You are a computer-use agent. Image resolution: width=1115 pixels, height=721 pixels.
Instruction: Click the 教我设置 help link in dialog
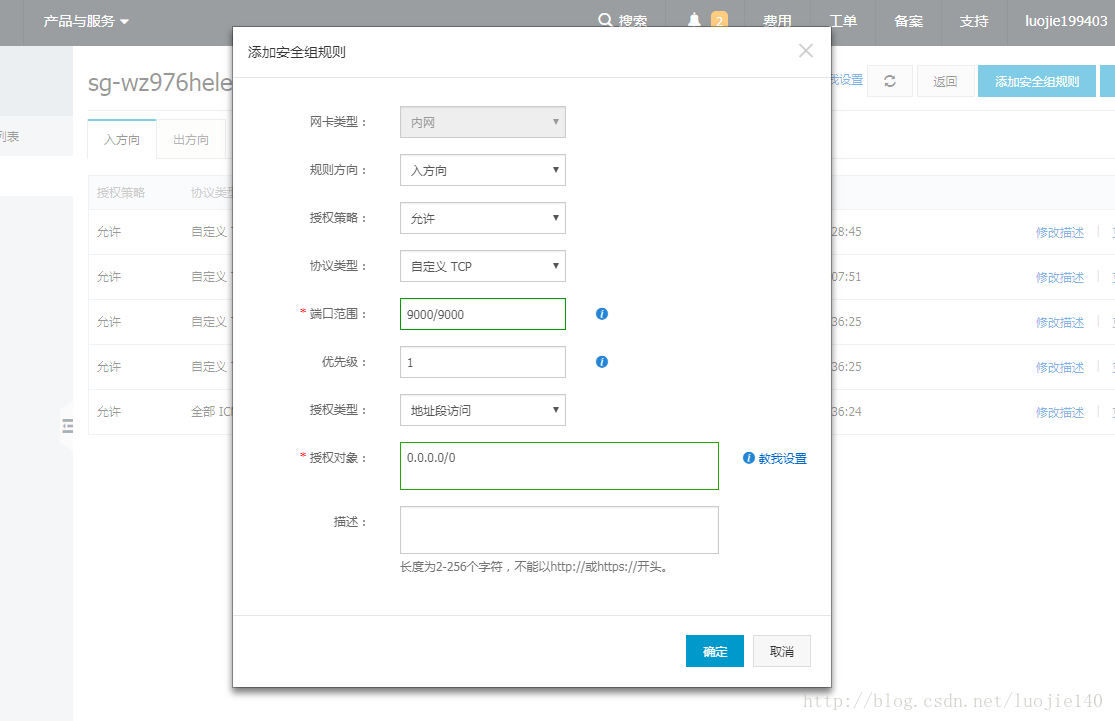coord(781,459)
